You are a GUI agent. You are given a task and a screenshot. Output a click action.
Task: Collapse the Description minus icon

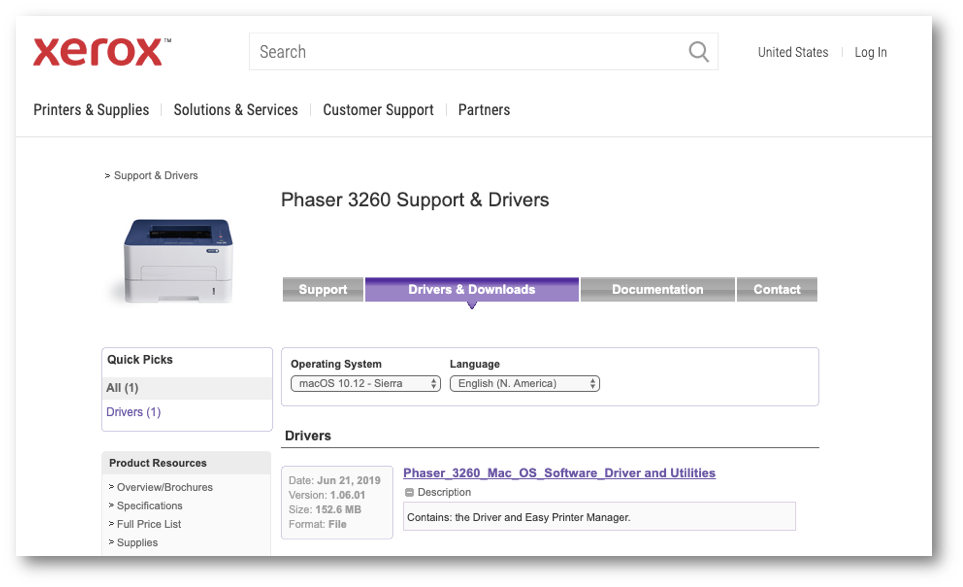(x=410, y=492)
